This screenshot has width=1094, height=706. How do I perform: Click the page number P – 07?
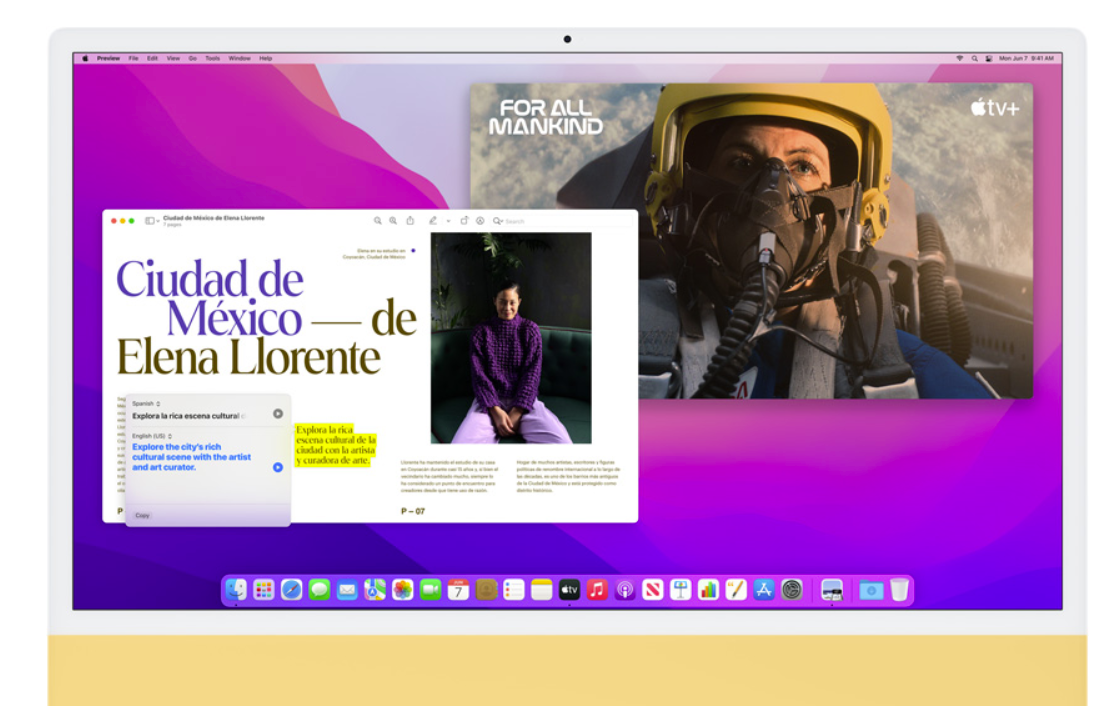coord(412,511)
